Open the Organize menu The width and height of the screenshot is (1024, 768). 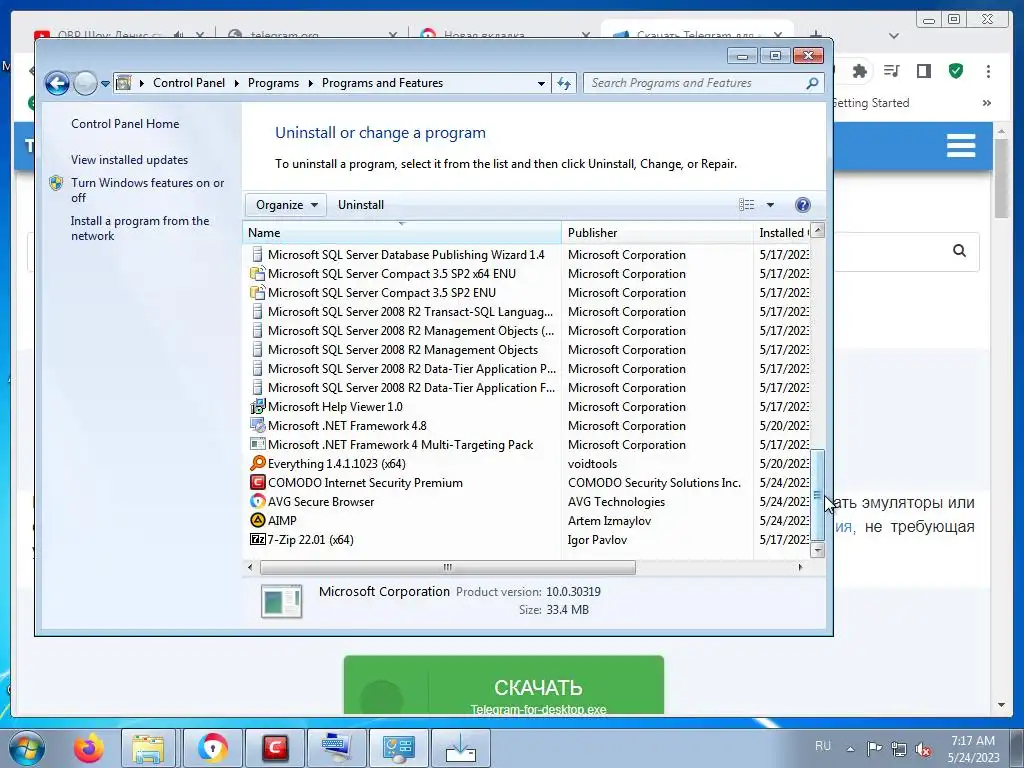(x=286, y=205)
